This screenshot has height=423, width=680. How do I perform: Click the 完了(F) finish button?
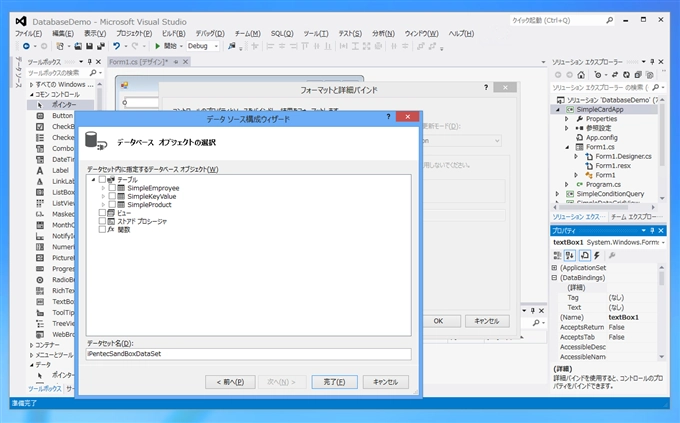[334, 382]
